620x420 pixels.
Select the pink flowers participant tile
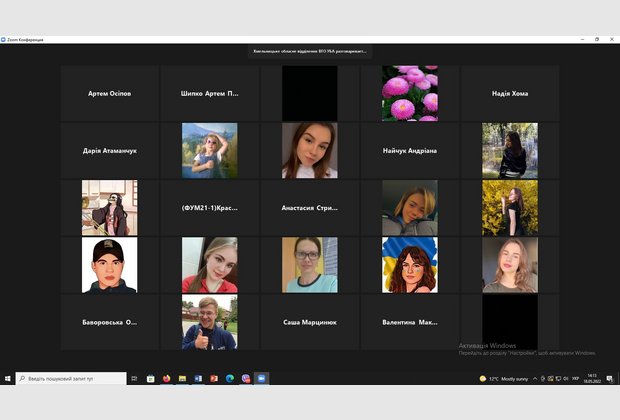tap(409, 94)
